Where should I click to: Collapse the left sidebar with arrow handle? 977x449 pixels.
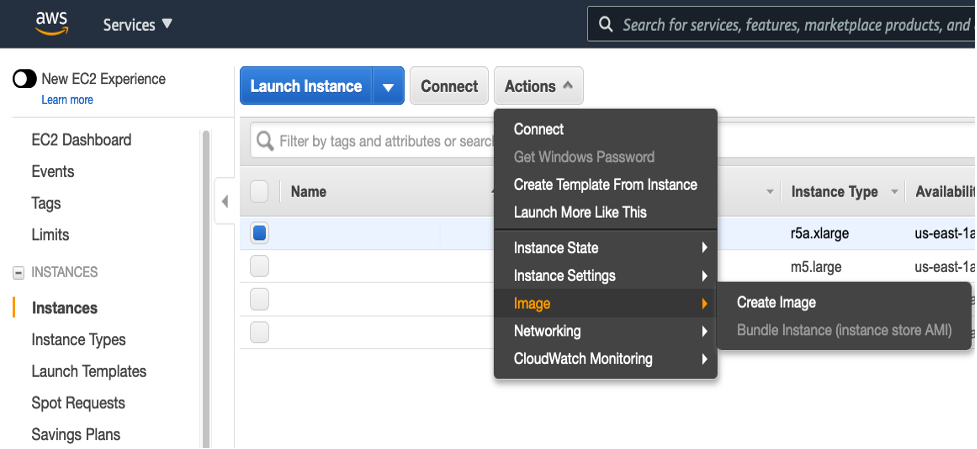tap(224, 201)
